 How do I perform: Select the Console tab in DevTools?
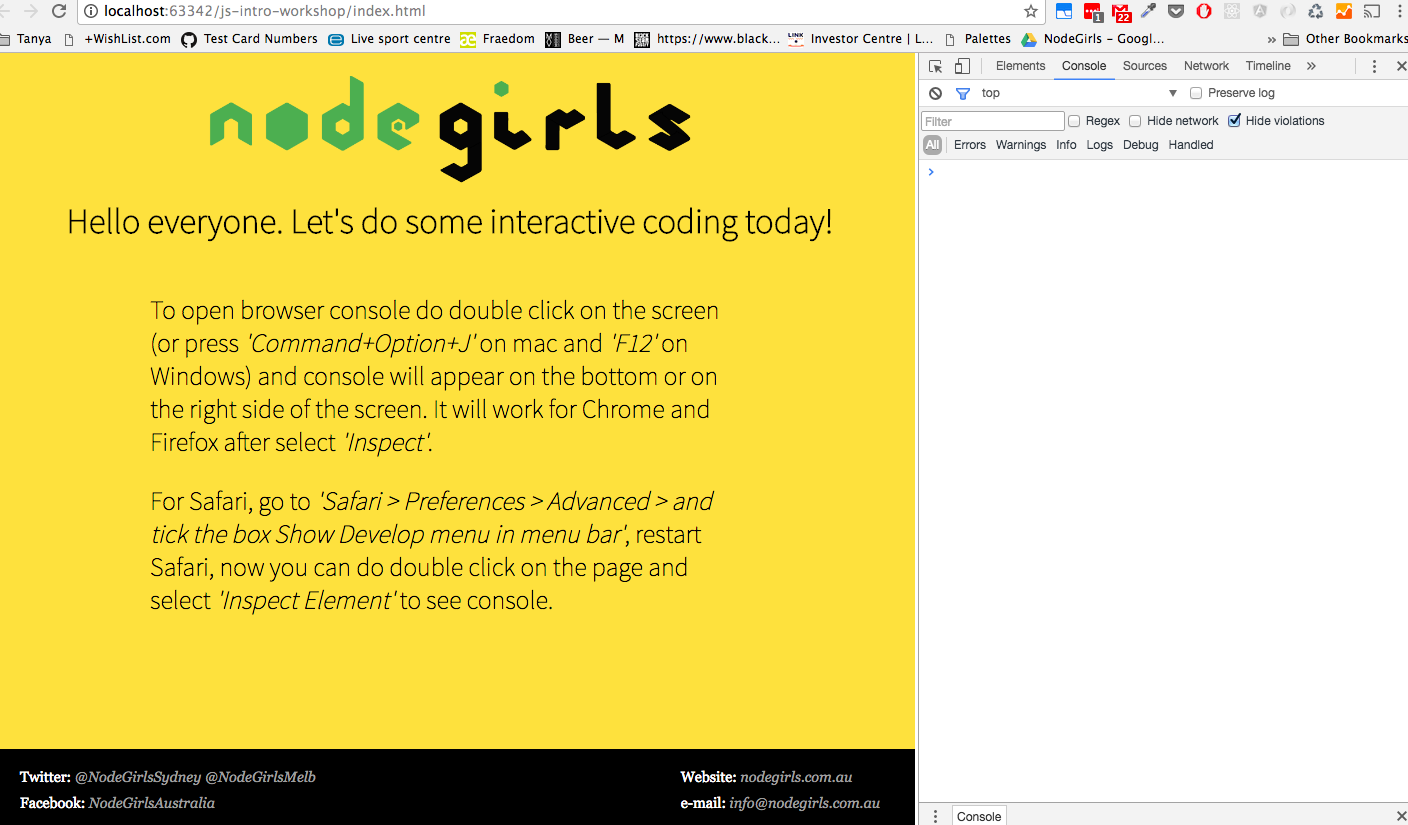[x=1084, y=66]
